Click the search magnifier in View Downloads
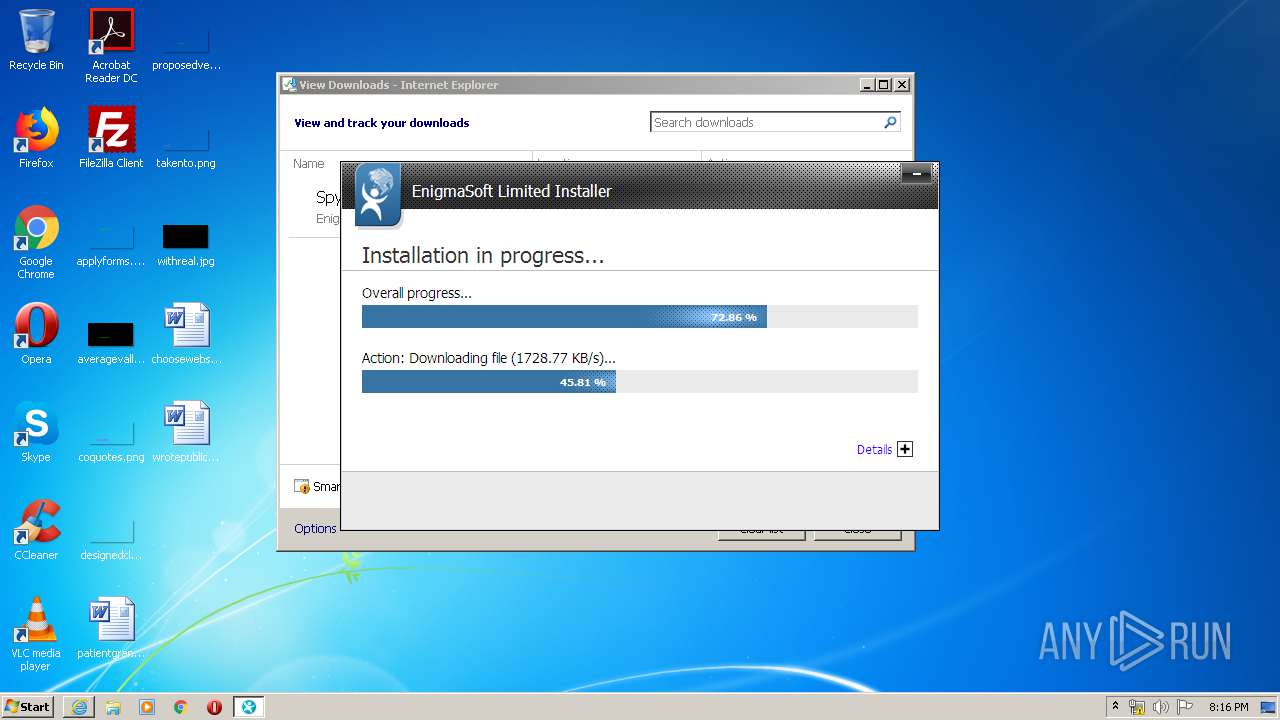 (x=890, y=122)
